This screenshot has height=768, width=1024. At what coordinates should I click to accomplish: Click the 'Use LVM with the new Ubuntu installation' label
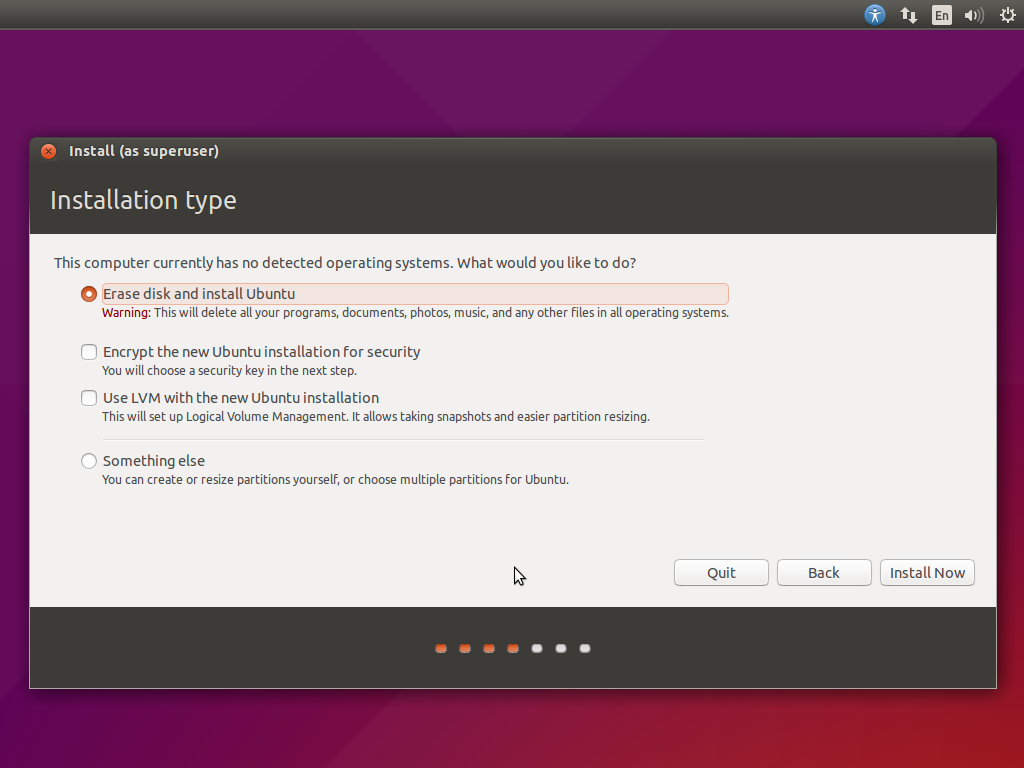click(x=240, y=398)
